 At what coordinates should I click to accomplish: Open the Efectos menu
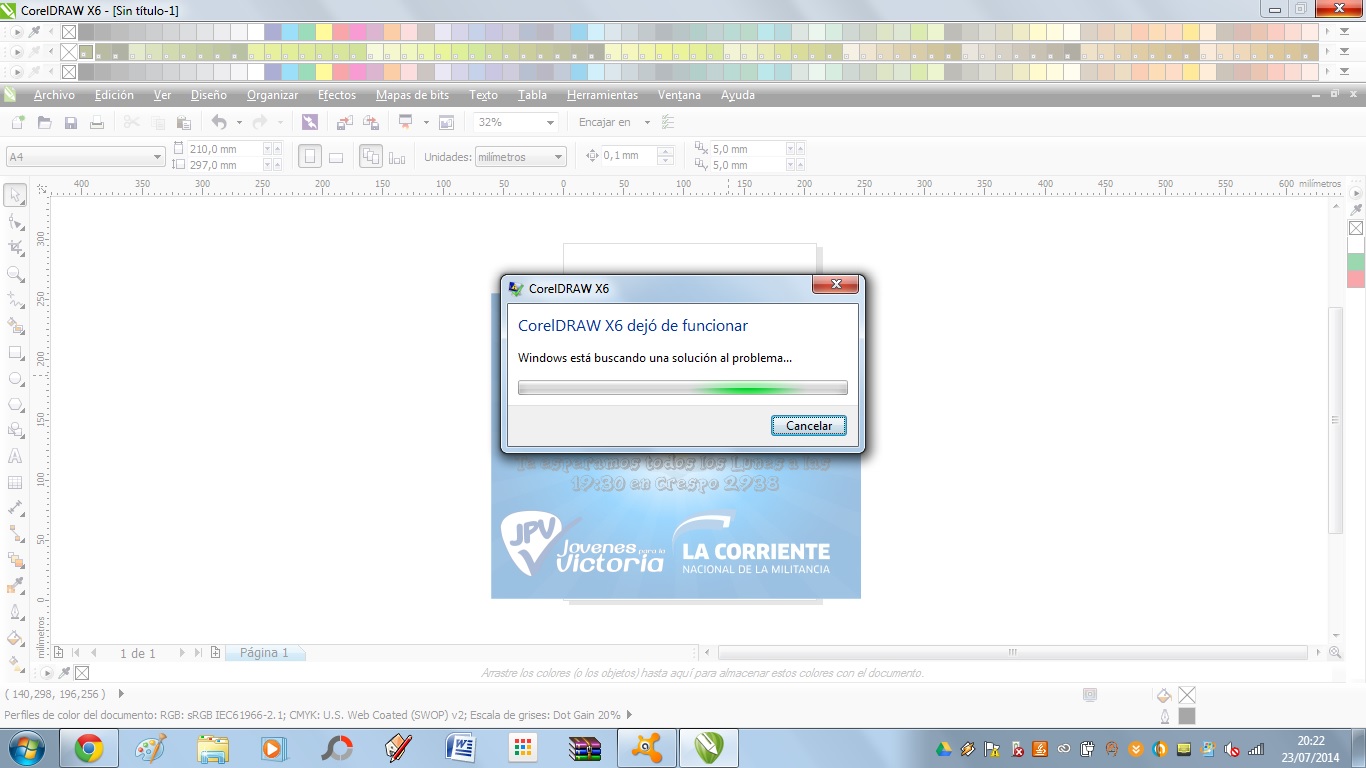[x=337, y=95]
